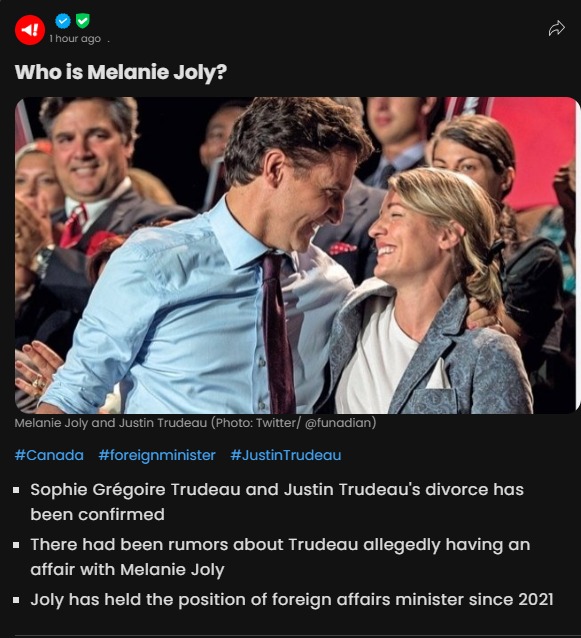Click the square marker beside the divorce bullet
This screenshot has width=581, height=638.
coord(16,490)
